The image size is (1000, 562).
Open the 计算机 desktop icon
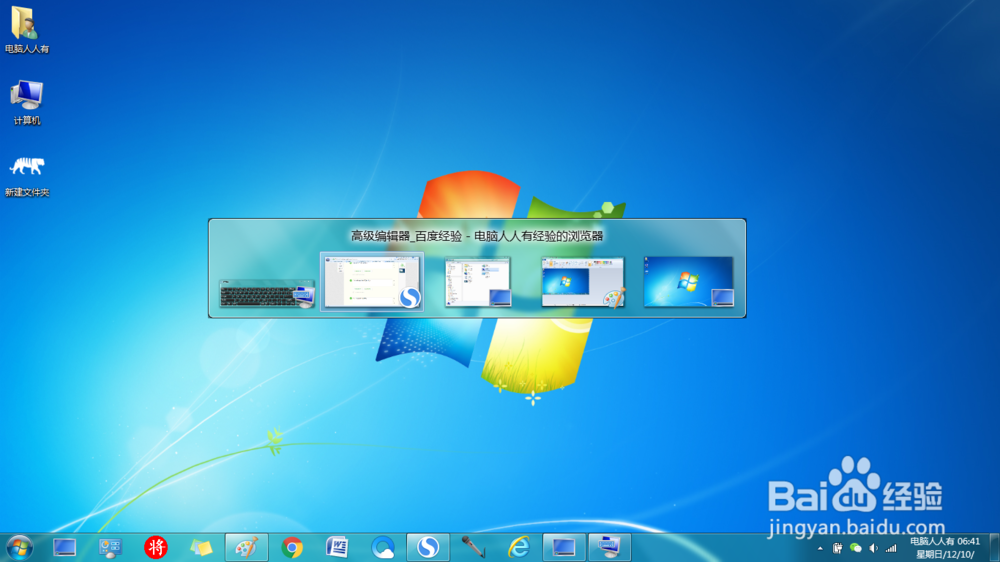27,102
